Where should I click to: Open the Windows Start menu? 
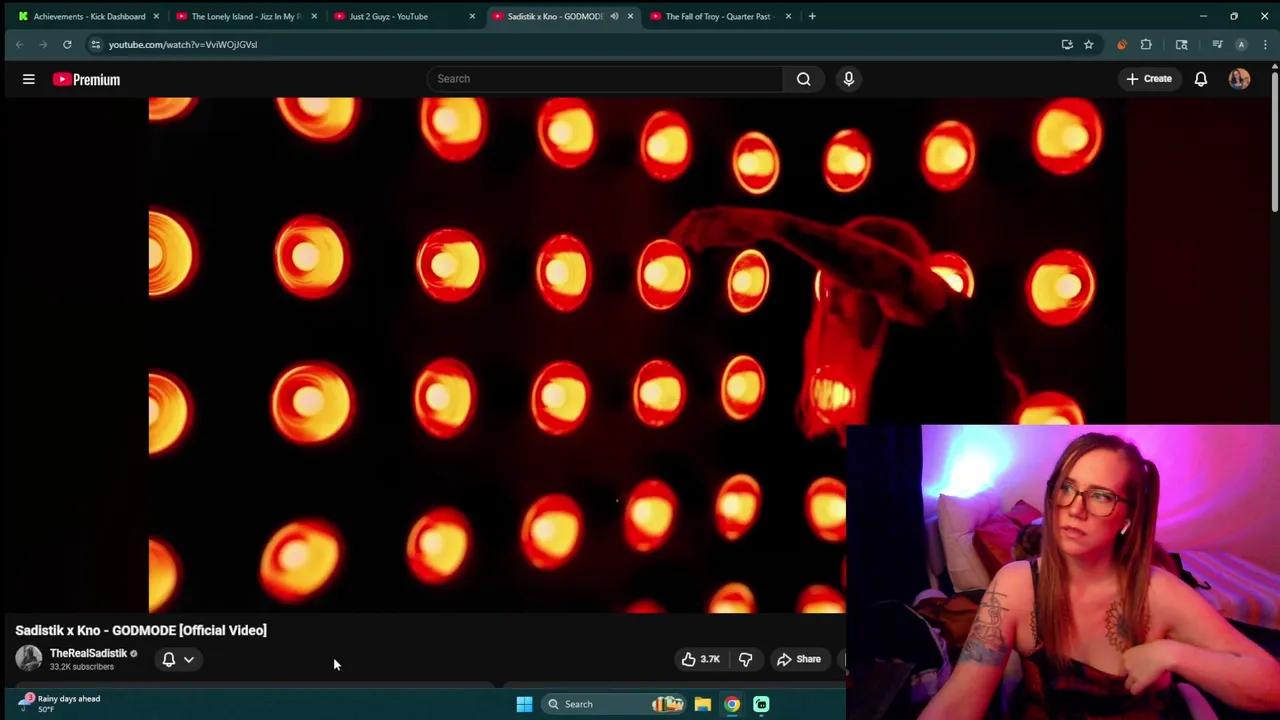(x=524, y=704)
